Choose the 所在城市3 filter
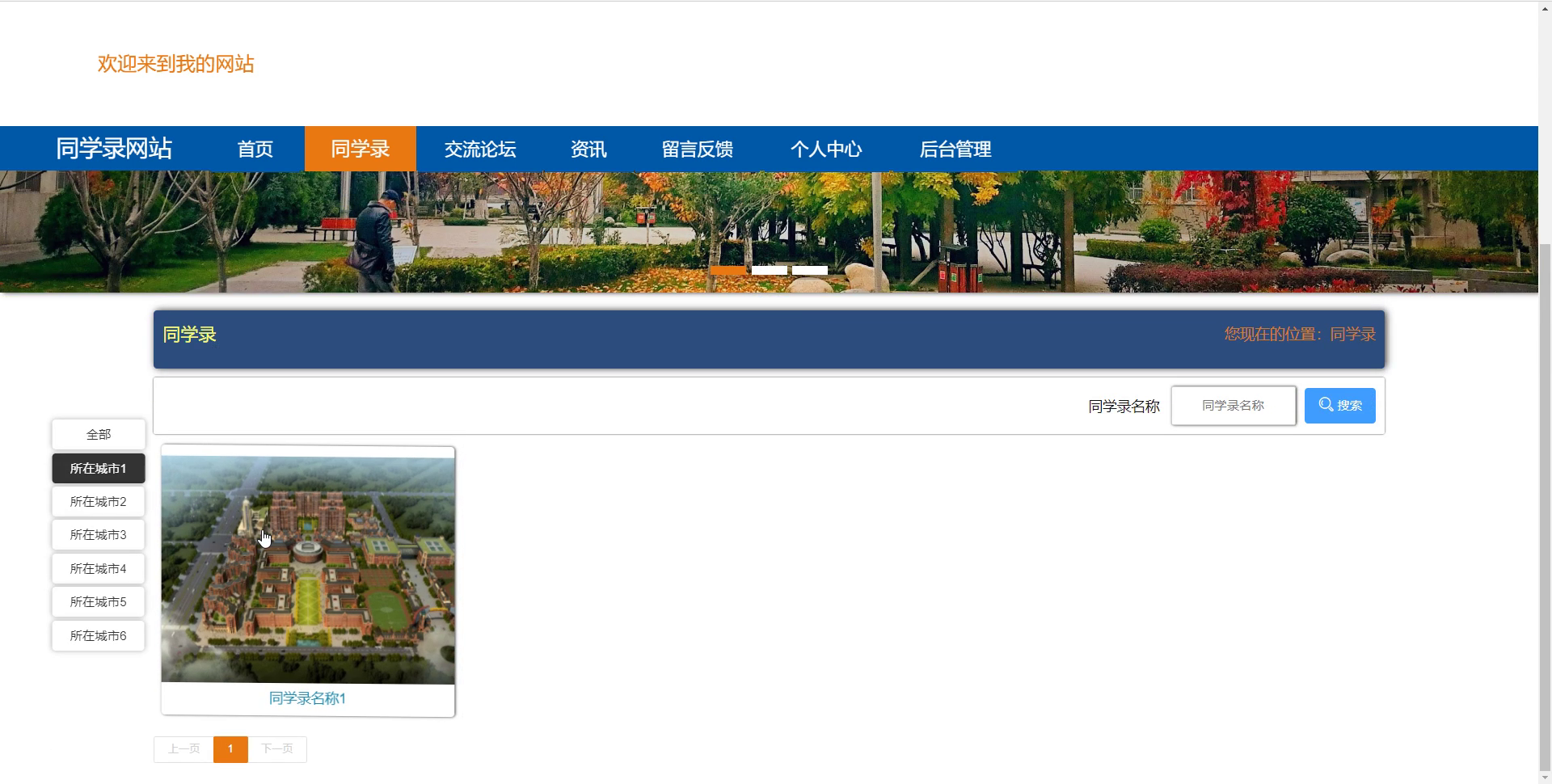Image resolution: width=1552 pixels, height=784 pixels. 99,535
